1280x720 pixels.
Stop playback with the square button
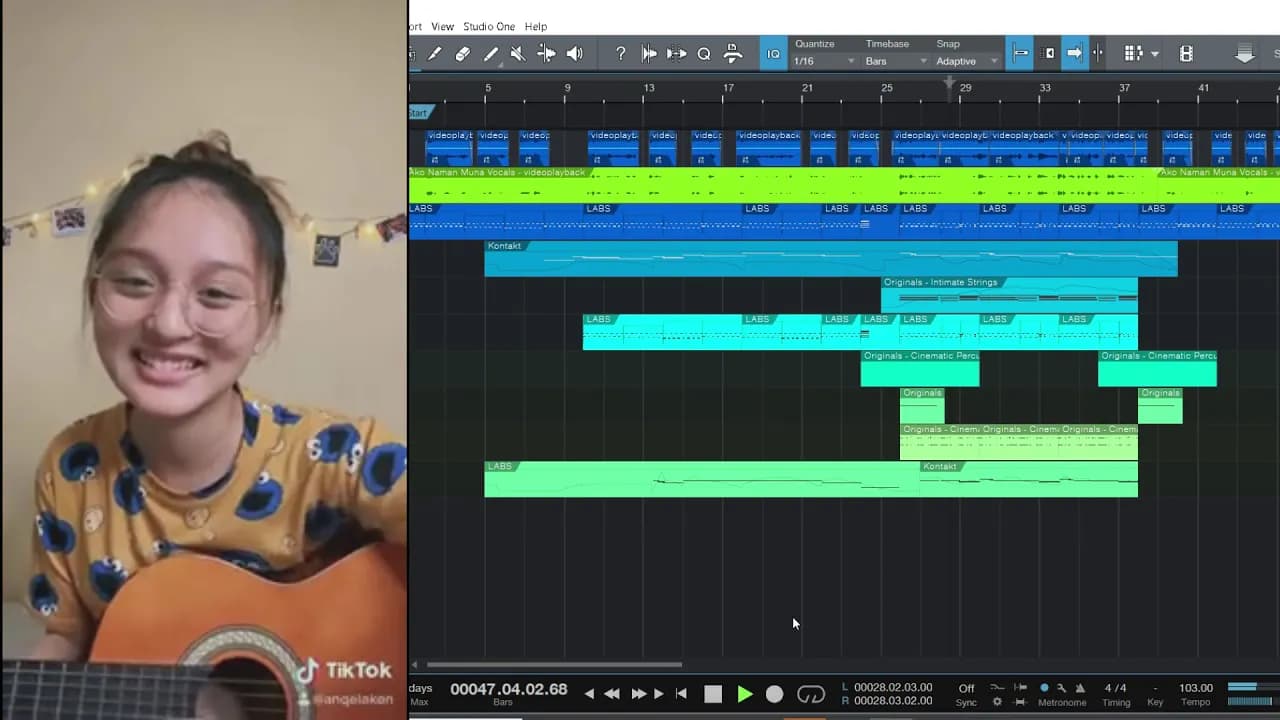(x=713, y=694)
